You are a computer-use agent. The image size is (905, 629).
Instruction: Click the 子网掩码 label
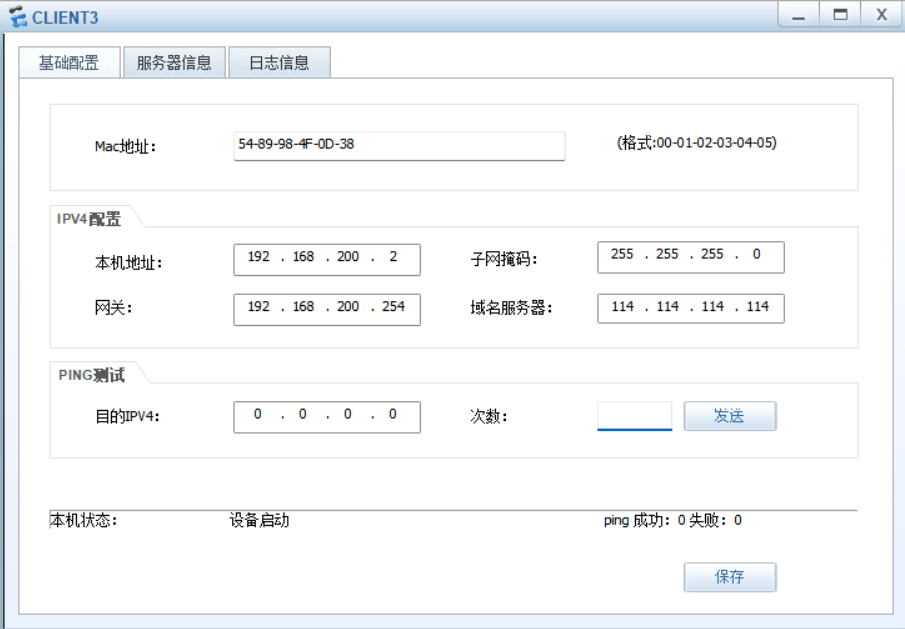tap(504, 259)
